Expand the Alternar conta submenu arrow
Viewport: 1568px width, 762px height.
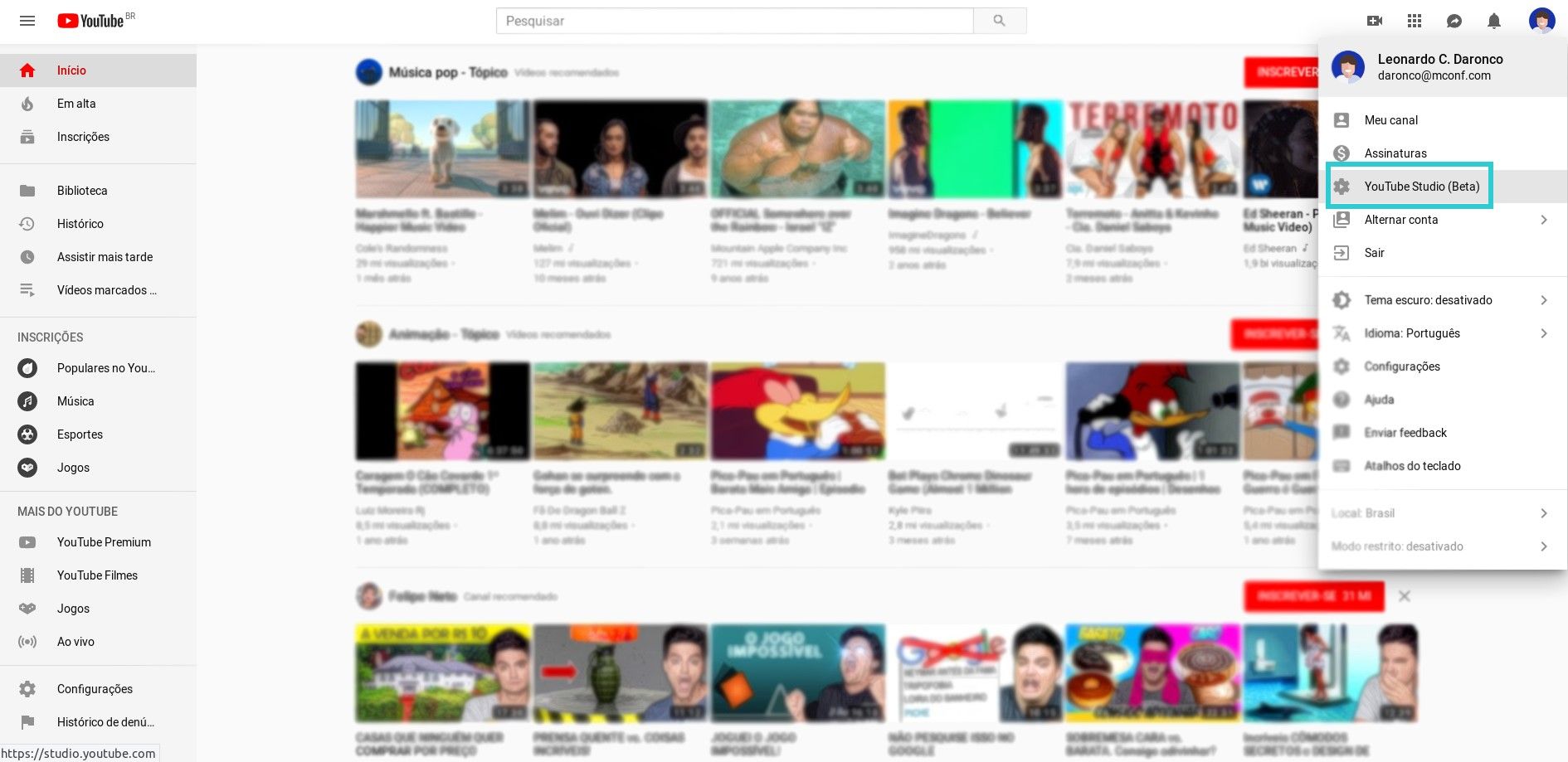1544,220
